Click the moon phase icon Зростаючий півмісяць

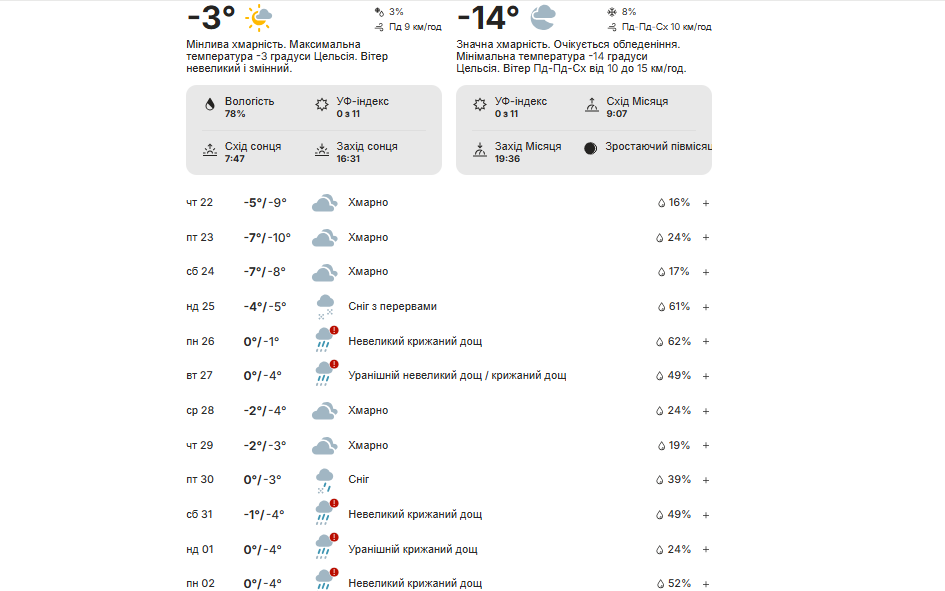[x=591, y=148]
